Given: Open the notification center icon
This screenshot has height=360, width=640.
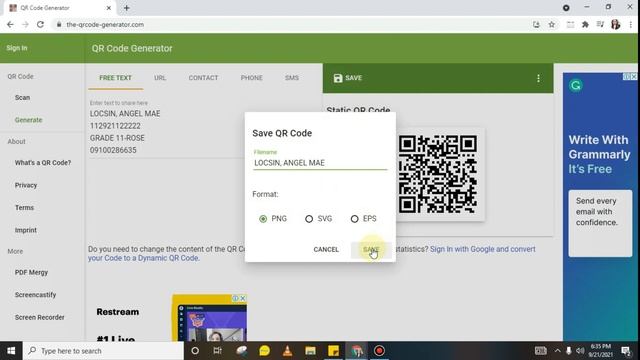Looking at the screenshot, I should (625, 351).
